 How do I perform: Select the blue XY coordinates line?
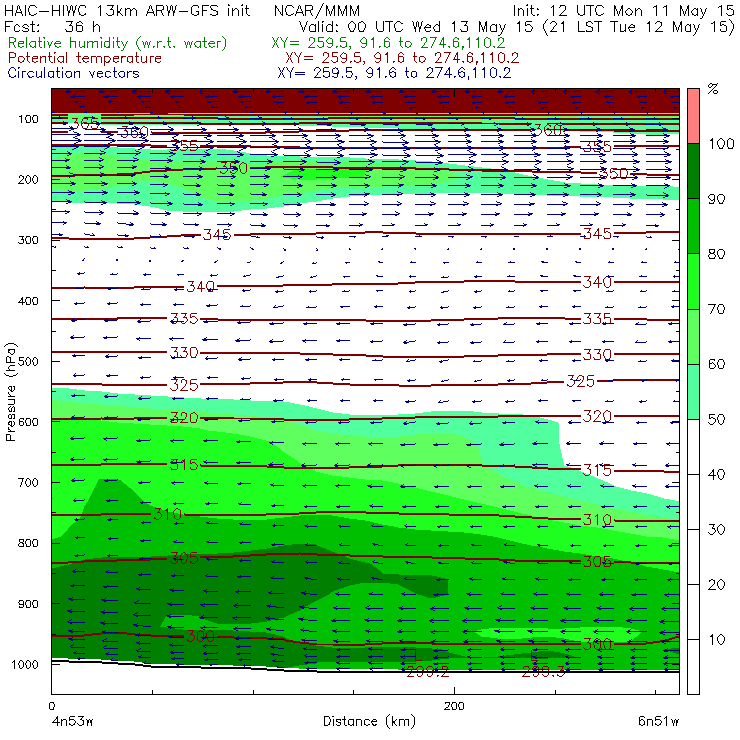coord(394,73)
